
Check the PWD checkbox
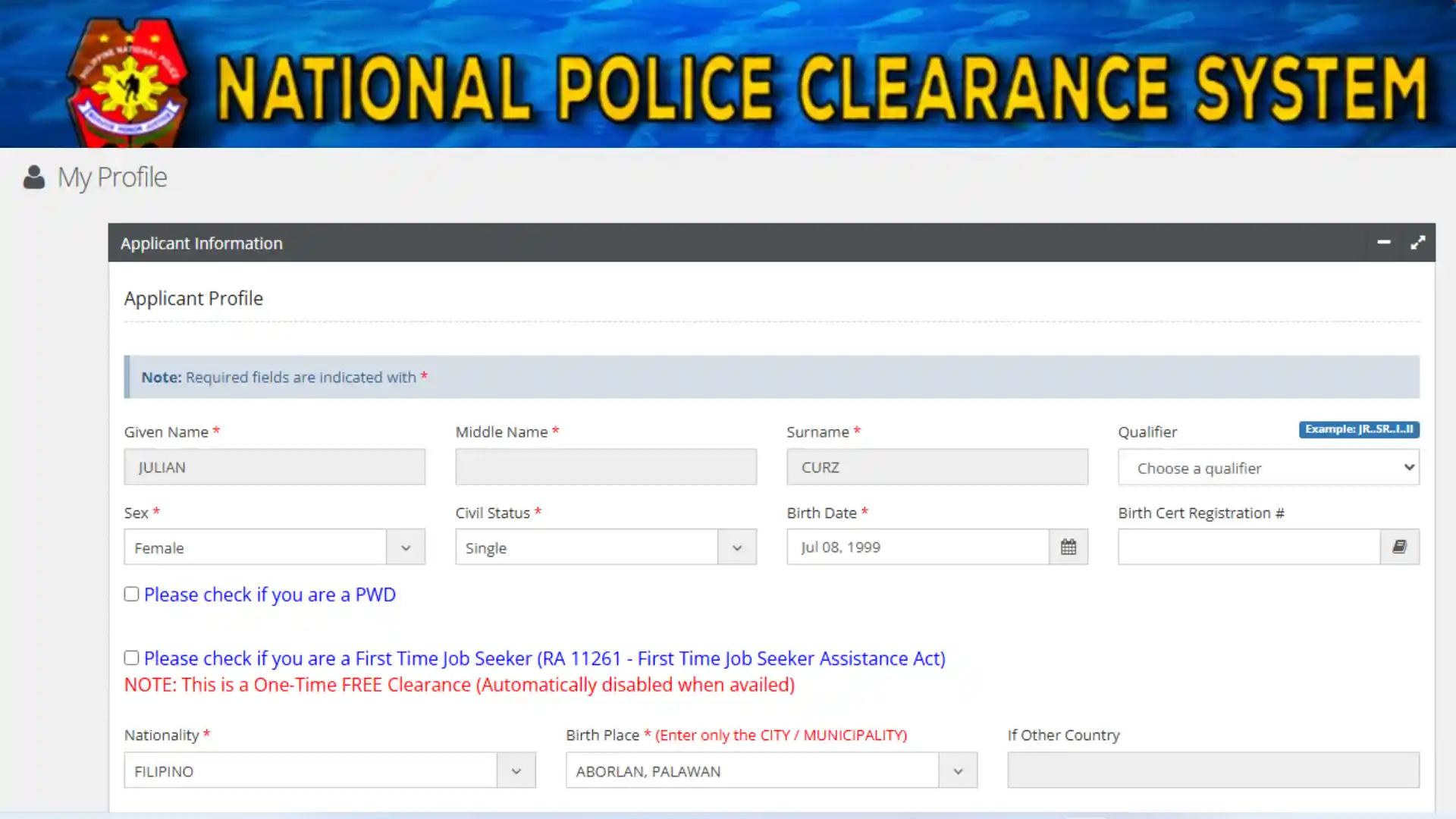[x=130, y=594]
